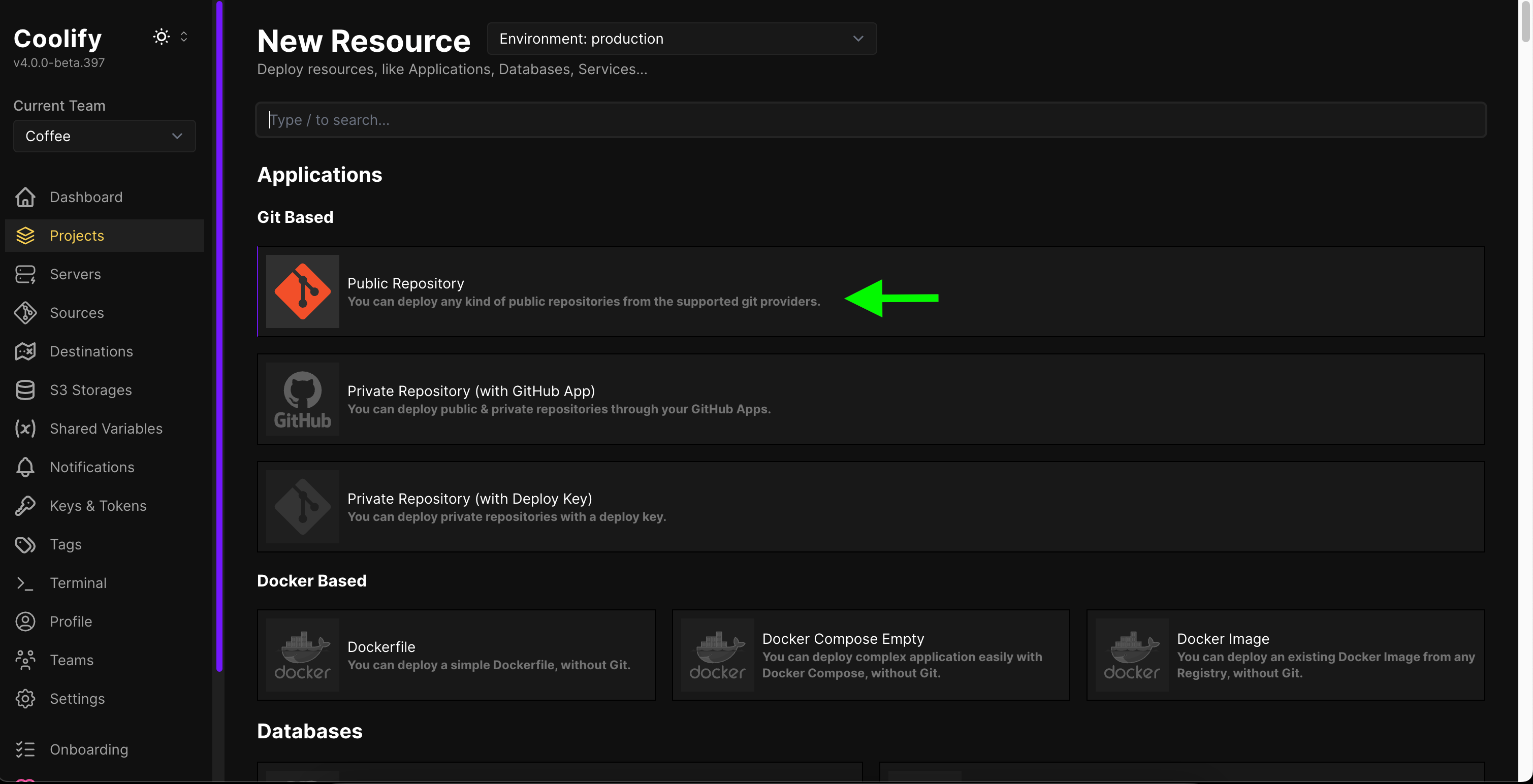Click the version text v4.0.0-beta.397
The width and height of the screenshot is (1533, 784).
click(59, 63)
